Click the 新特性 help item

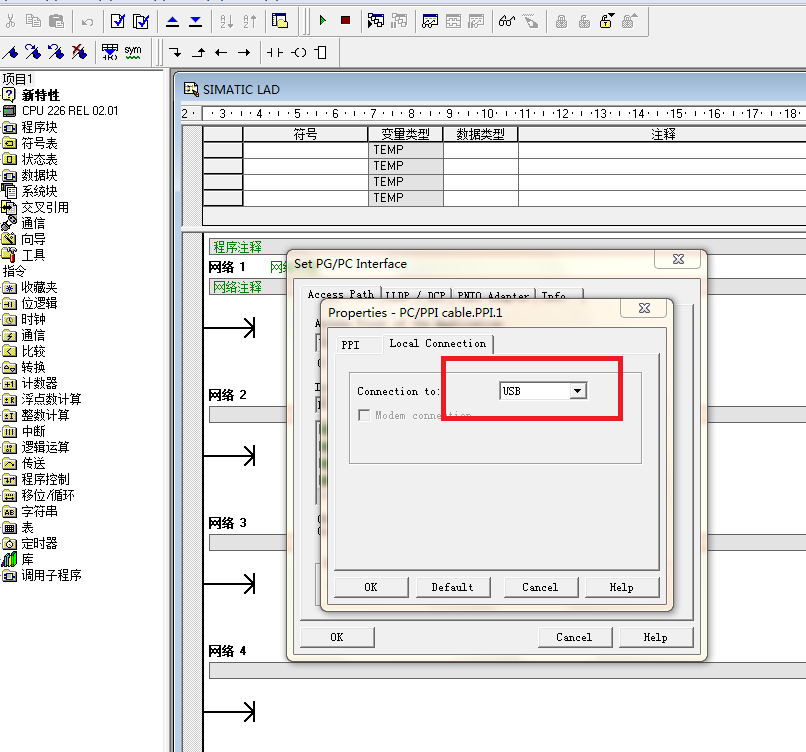click(41, 95)
